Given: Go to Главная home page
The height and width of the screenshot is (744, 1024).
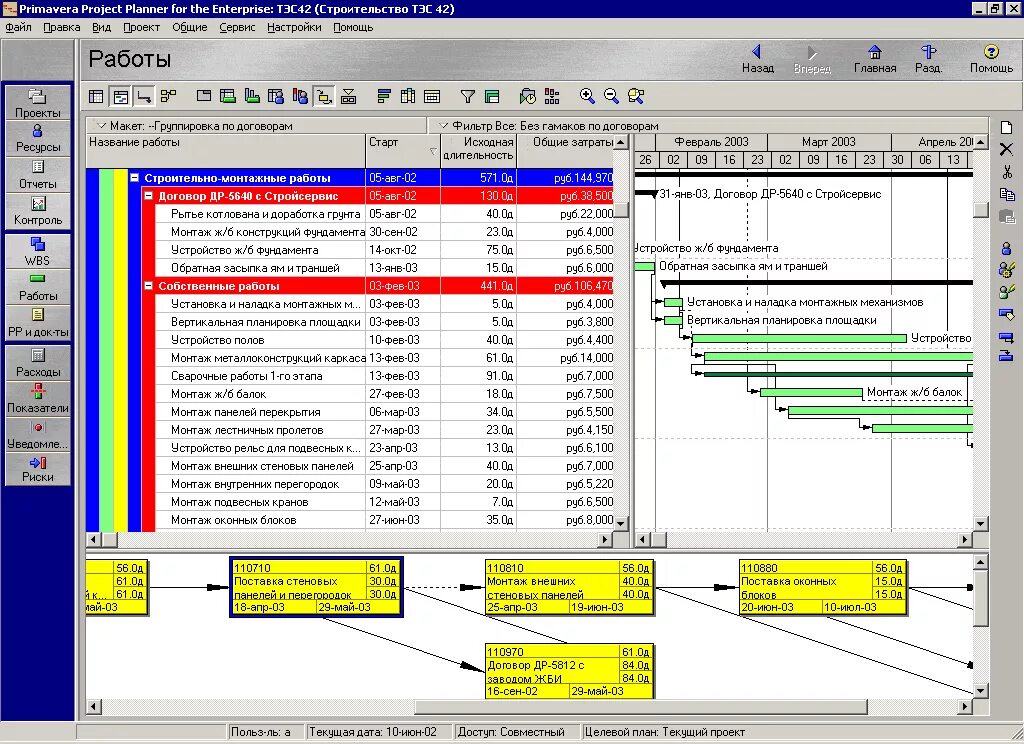Looking at the screenshot, I should tap(874, 59).
